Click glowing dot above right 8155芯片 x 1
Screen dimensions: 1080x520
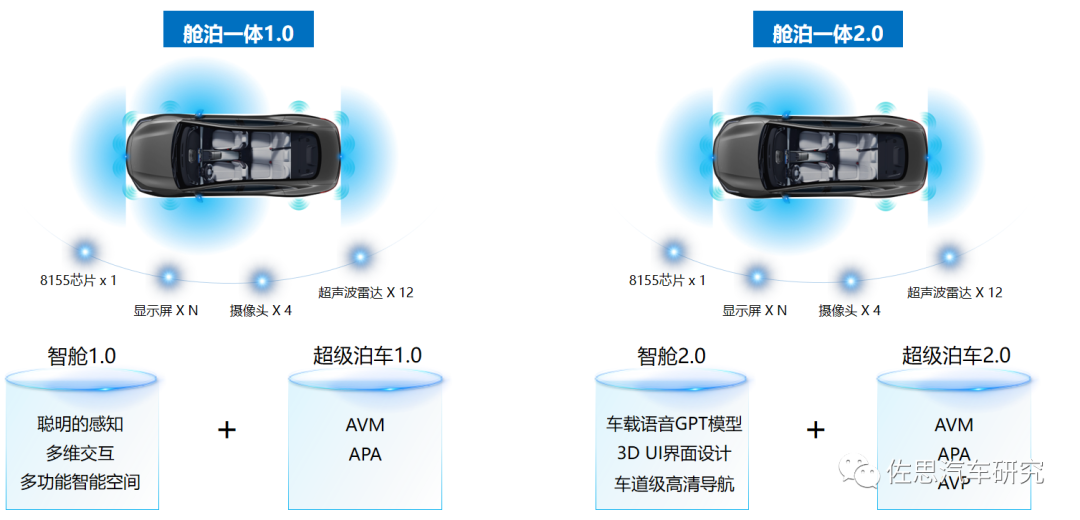point(674,252)
